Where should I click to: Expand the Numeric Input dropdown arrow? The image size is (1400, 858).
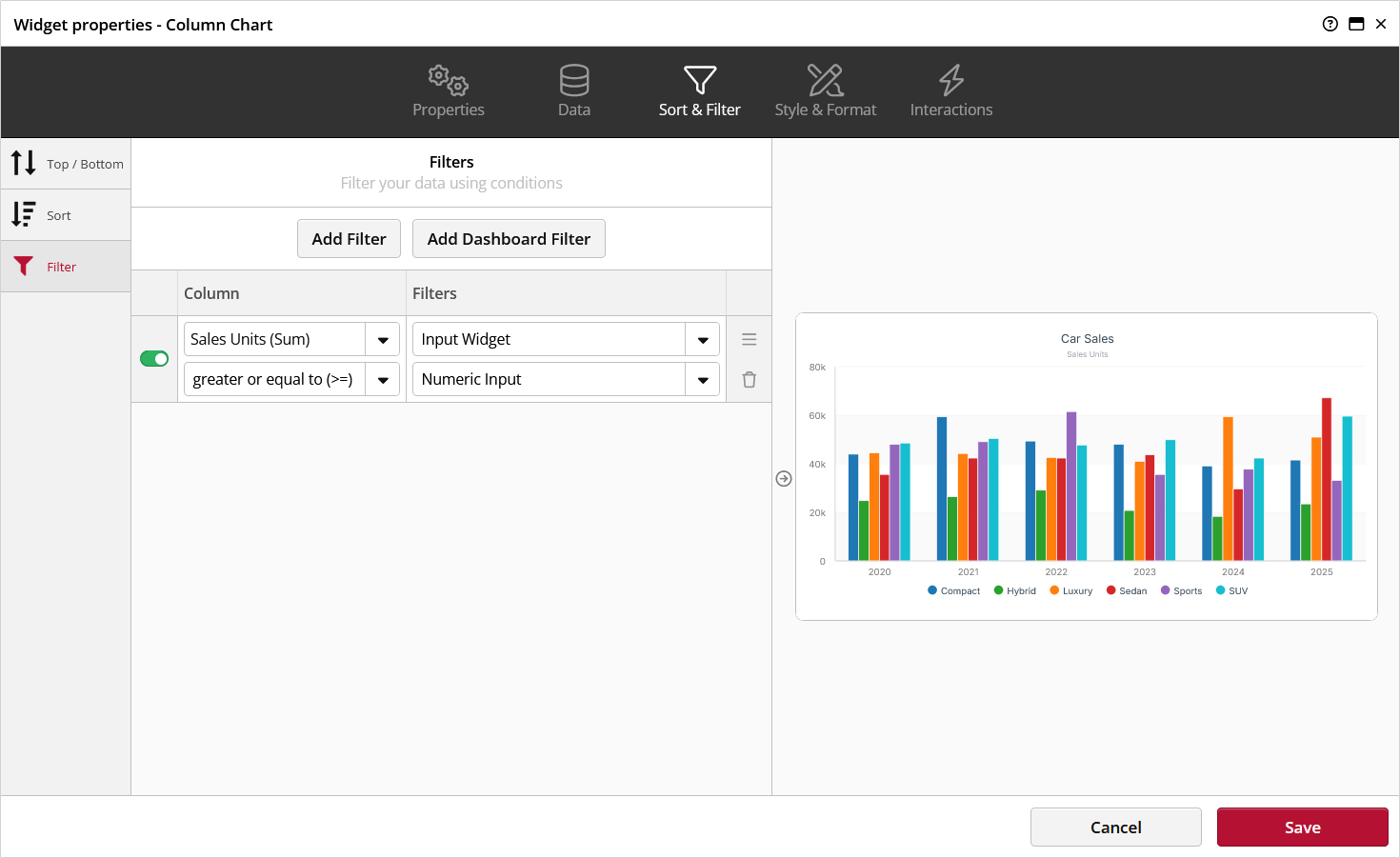(703, 379)
